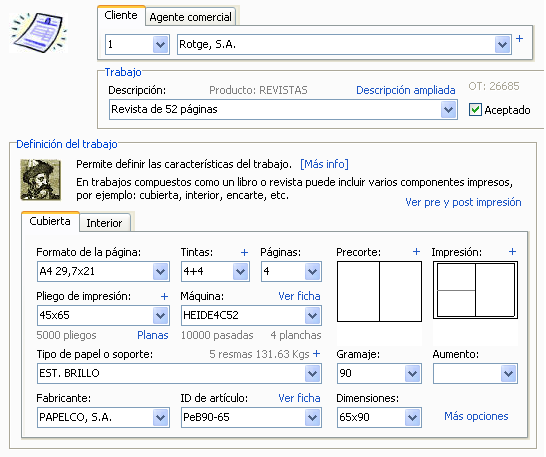Click the plus icon beside Impresión
Image resolution: width=546 pixels, height=457 pixels.
point(512,251)
